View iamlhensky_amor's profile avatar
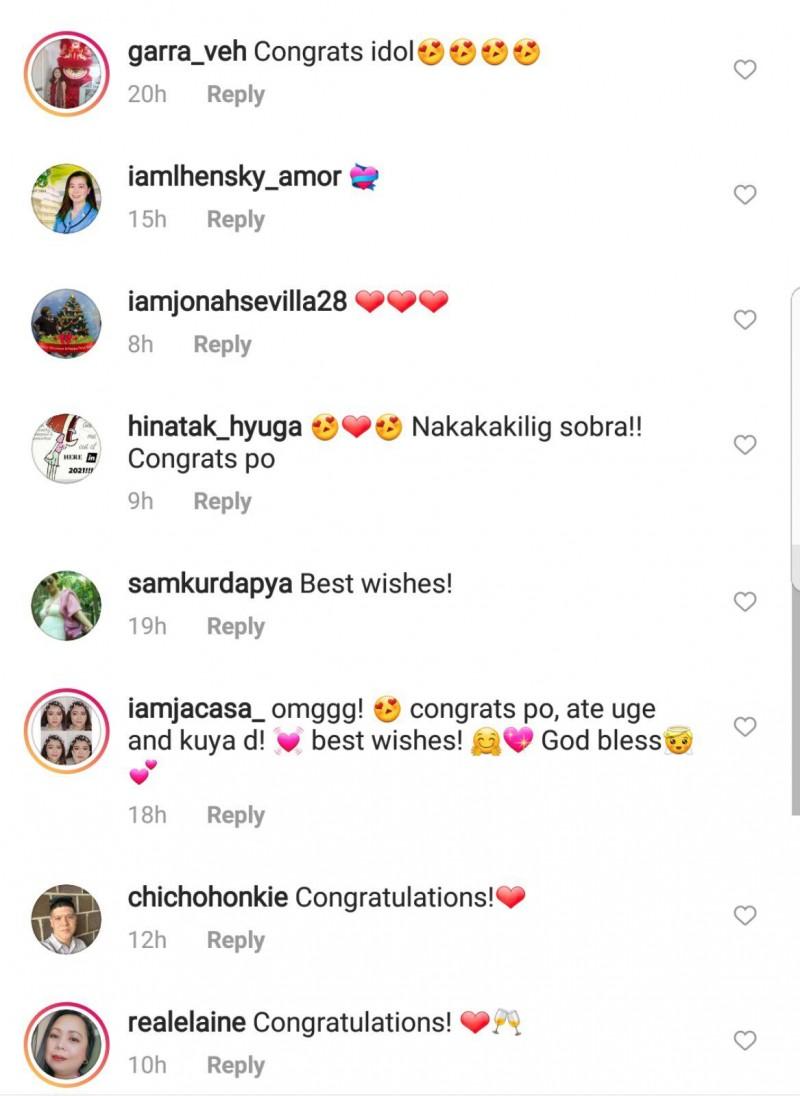Image resolution: width=800 pixels, height=1096 pixels. (x=66, y=198)
